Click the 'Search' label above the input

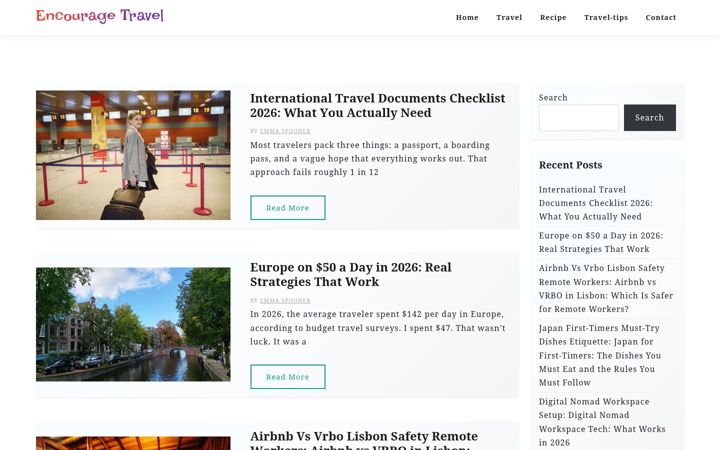(553, 97)
